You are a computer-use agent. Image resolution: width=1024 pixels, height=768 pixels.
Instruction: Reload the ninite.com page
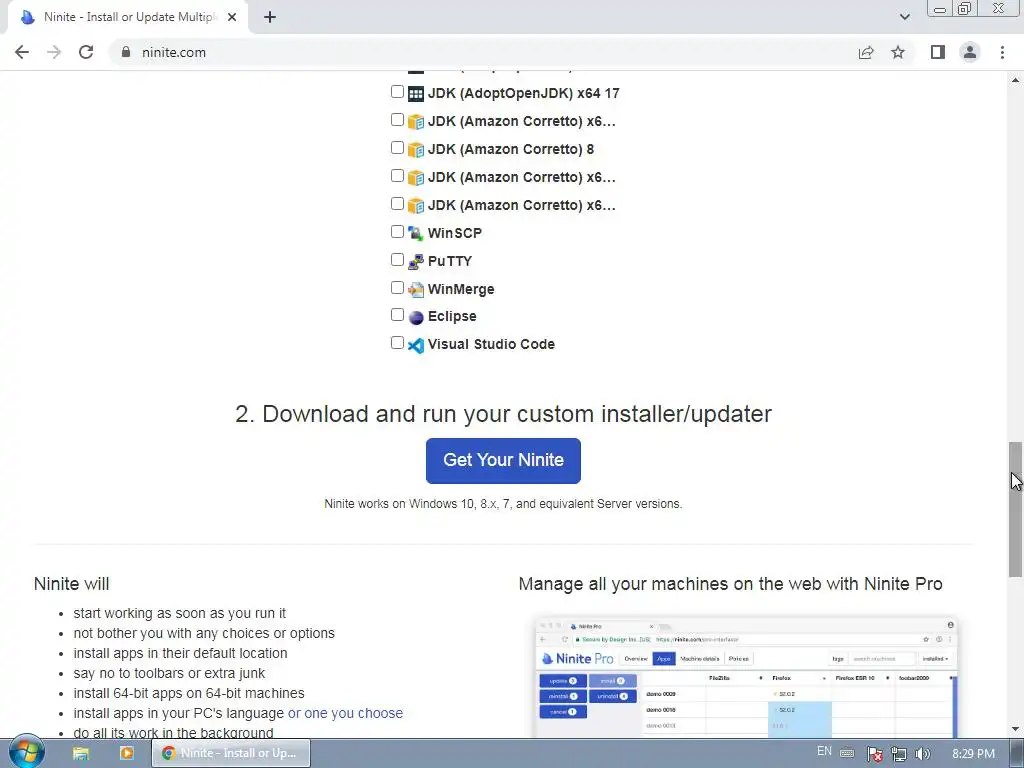coord(86,52)
